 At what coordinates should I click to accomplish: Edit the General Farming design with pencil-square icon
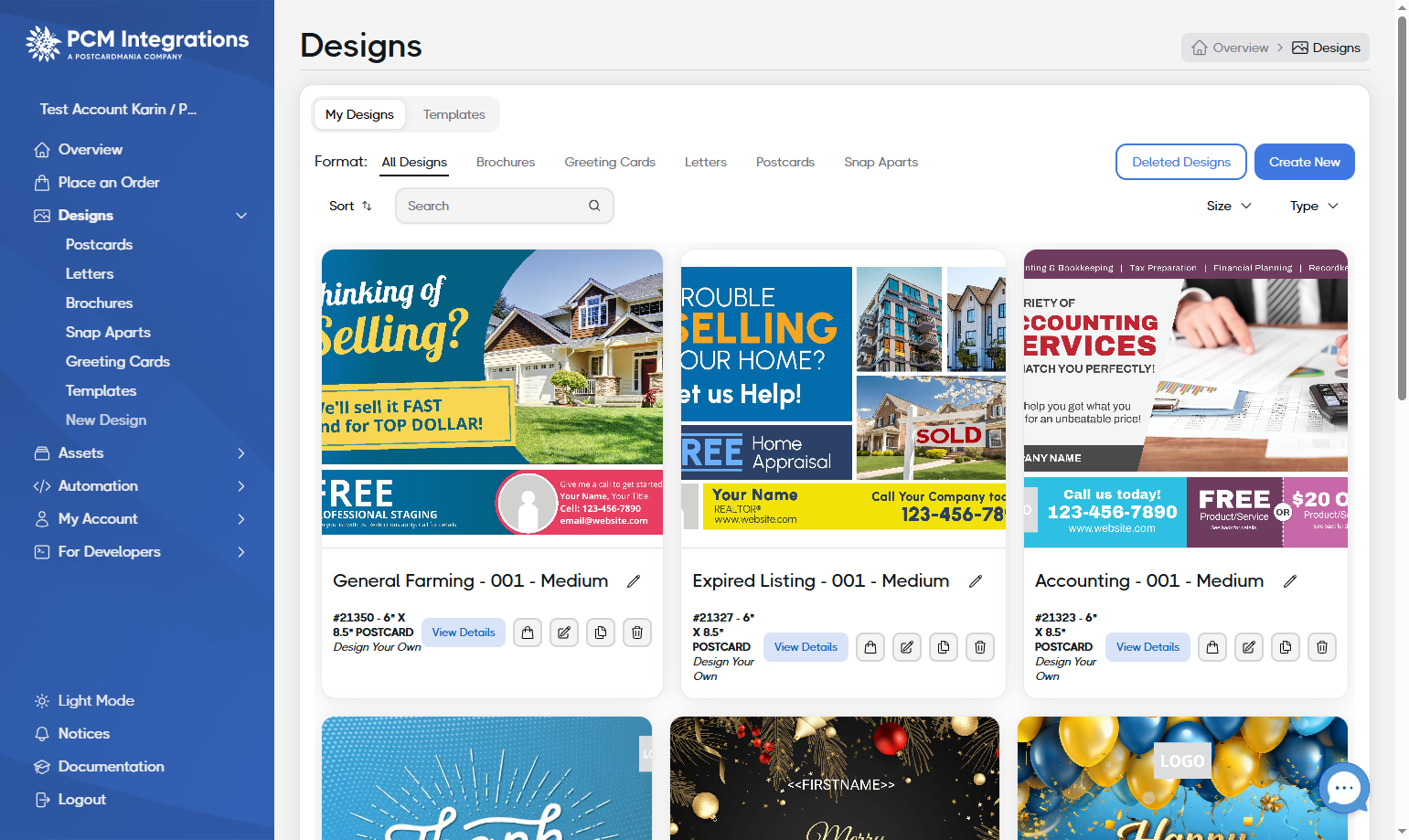pyautogui.click(x=564, y=633)
